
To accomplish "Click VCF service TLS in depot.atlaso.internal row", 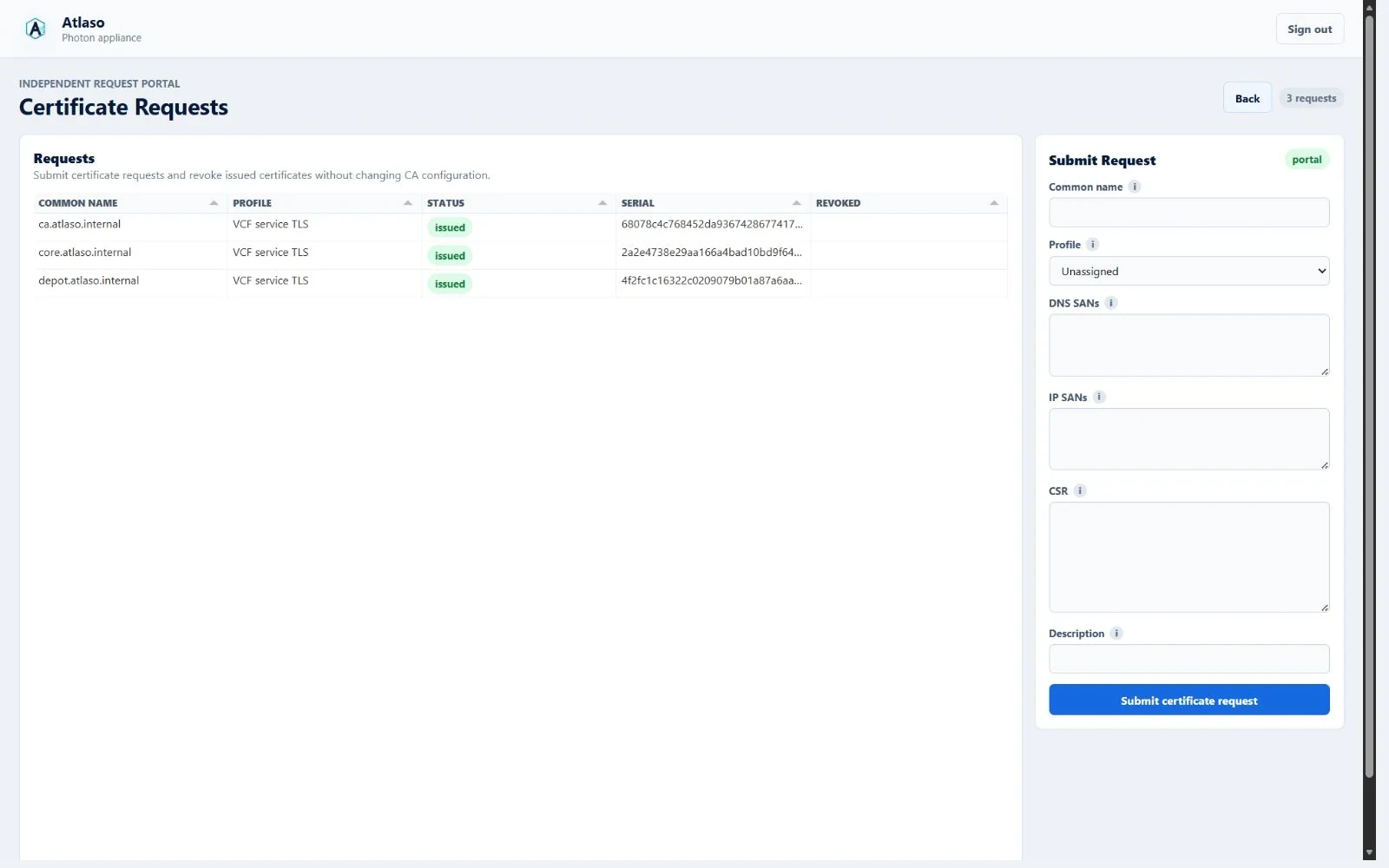I will (270, 280).
